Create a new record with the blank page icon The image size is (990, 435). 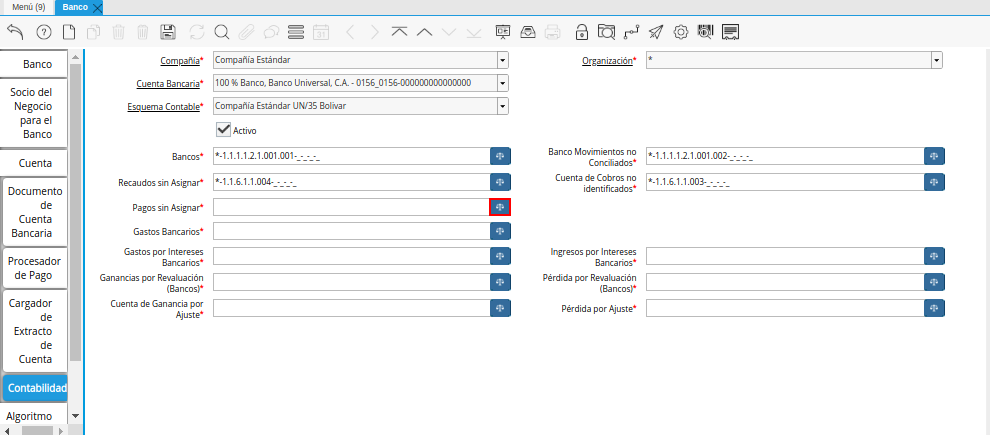(68, 32)
